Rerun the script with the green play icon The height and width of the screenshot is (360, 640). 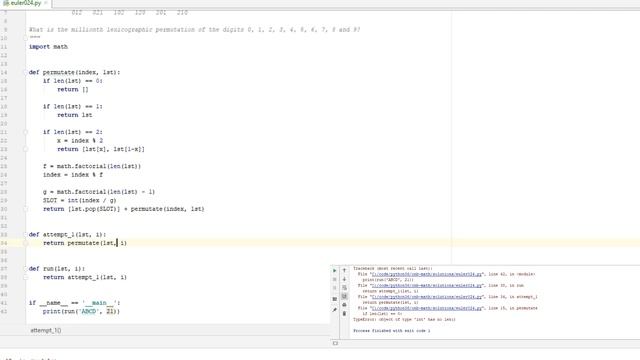click(x=335, y=271)
